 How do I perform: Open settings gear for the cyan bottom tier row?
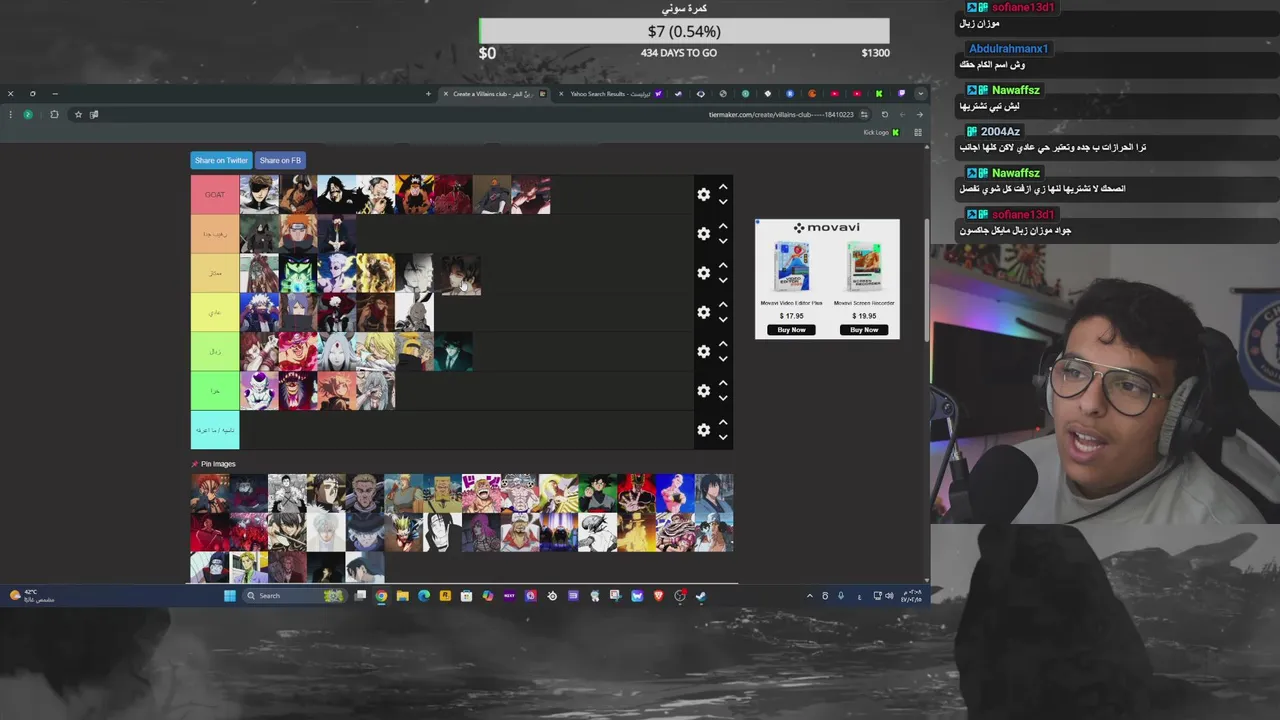point(704,430)
